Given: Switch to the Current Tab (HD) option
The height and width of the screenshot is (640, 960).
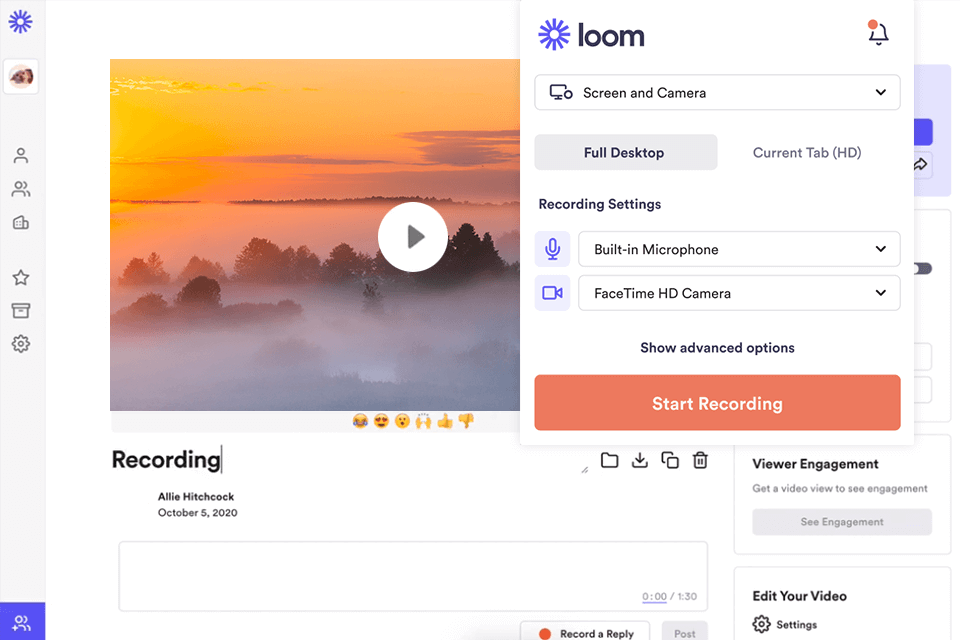Looking at the screenshot, I should tap(806, 152).
